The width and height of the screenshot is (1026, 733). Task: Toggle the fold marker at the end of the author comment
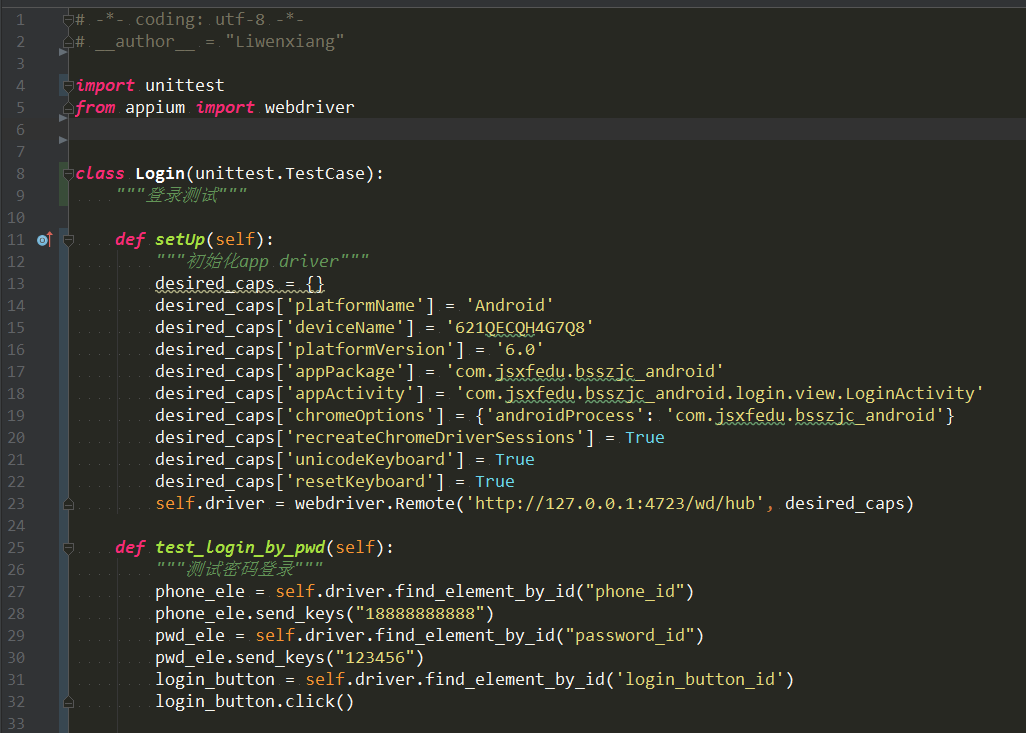pyautogui.click(x=68, y=43)
